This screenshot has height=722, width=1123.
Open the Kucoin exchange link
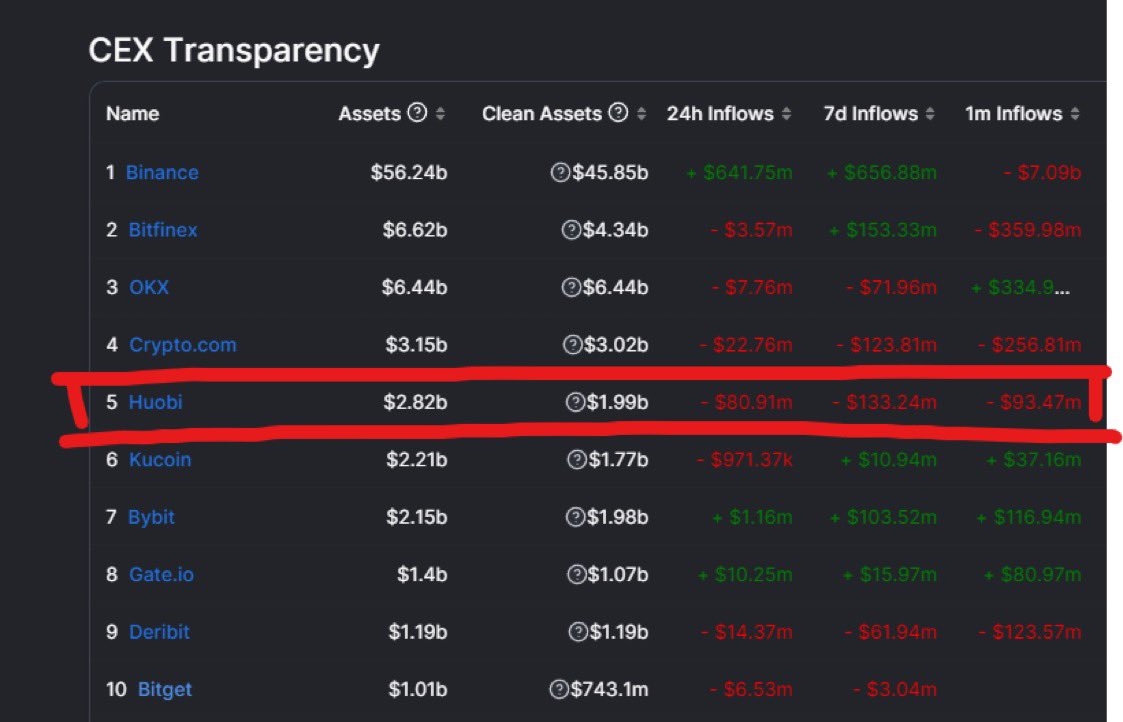pyautogui.click(x=160, y=460)
